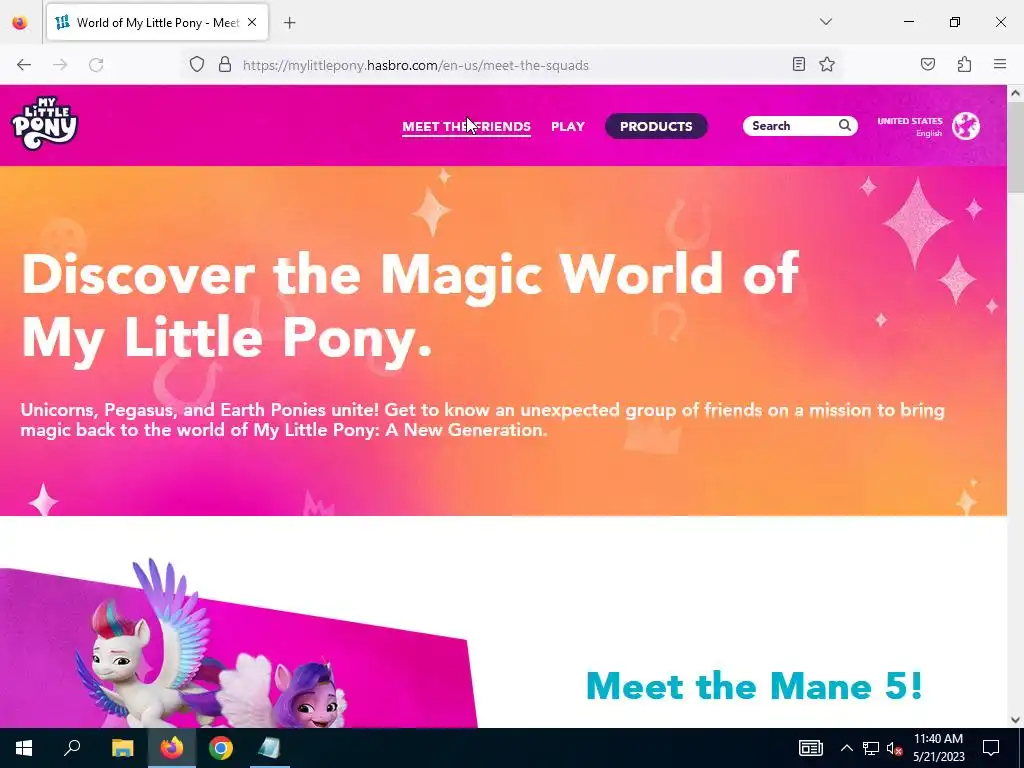Open the Firefox extensions puzzle icon

(964, 64)
